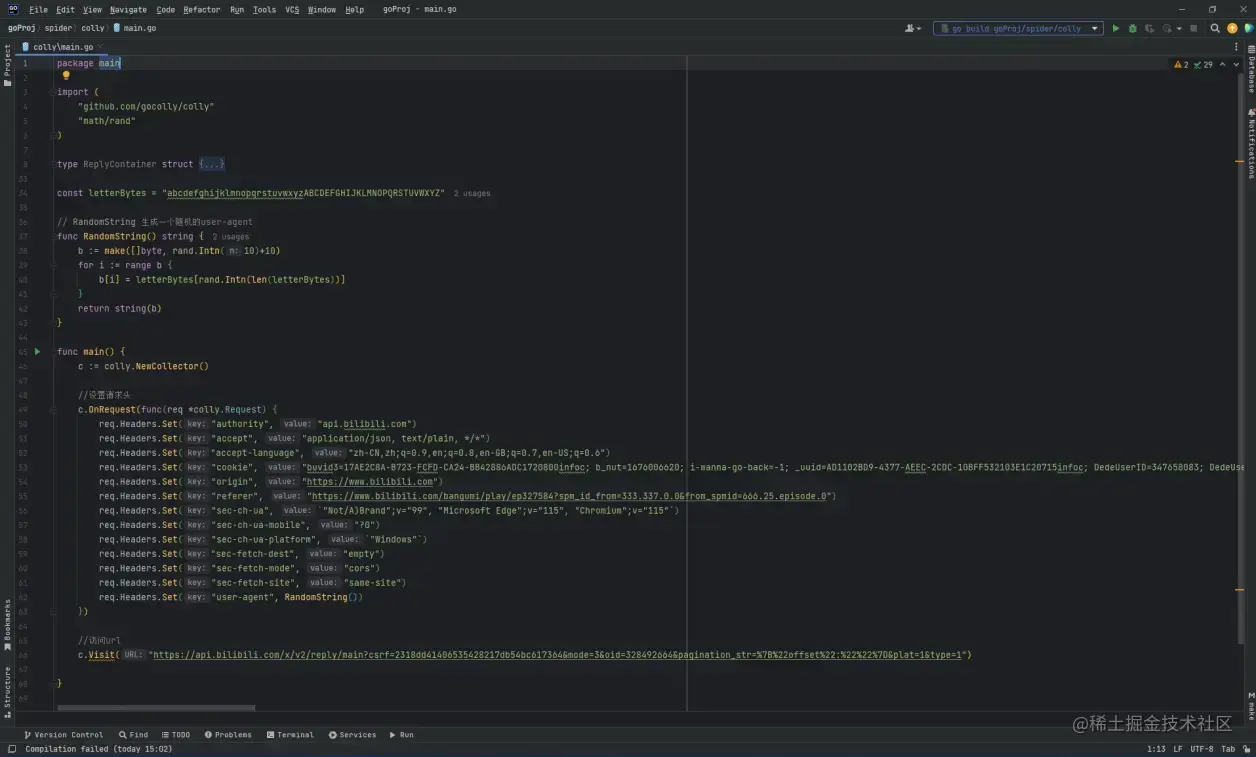The height and width of the screenshot is (757, 1256).
Task: Expand the folded ReplyContainer struct {...}
Action: pos(212,164)
